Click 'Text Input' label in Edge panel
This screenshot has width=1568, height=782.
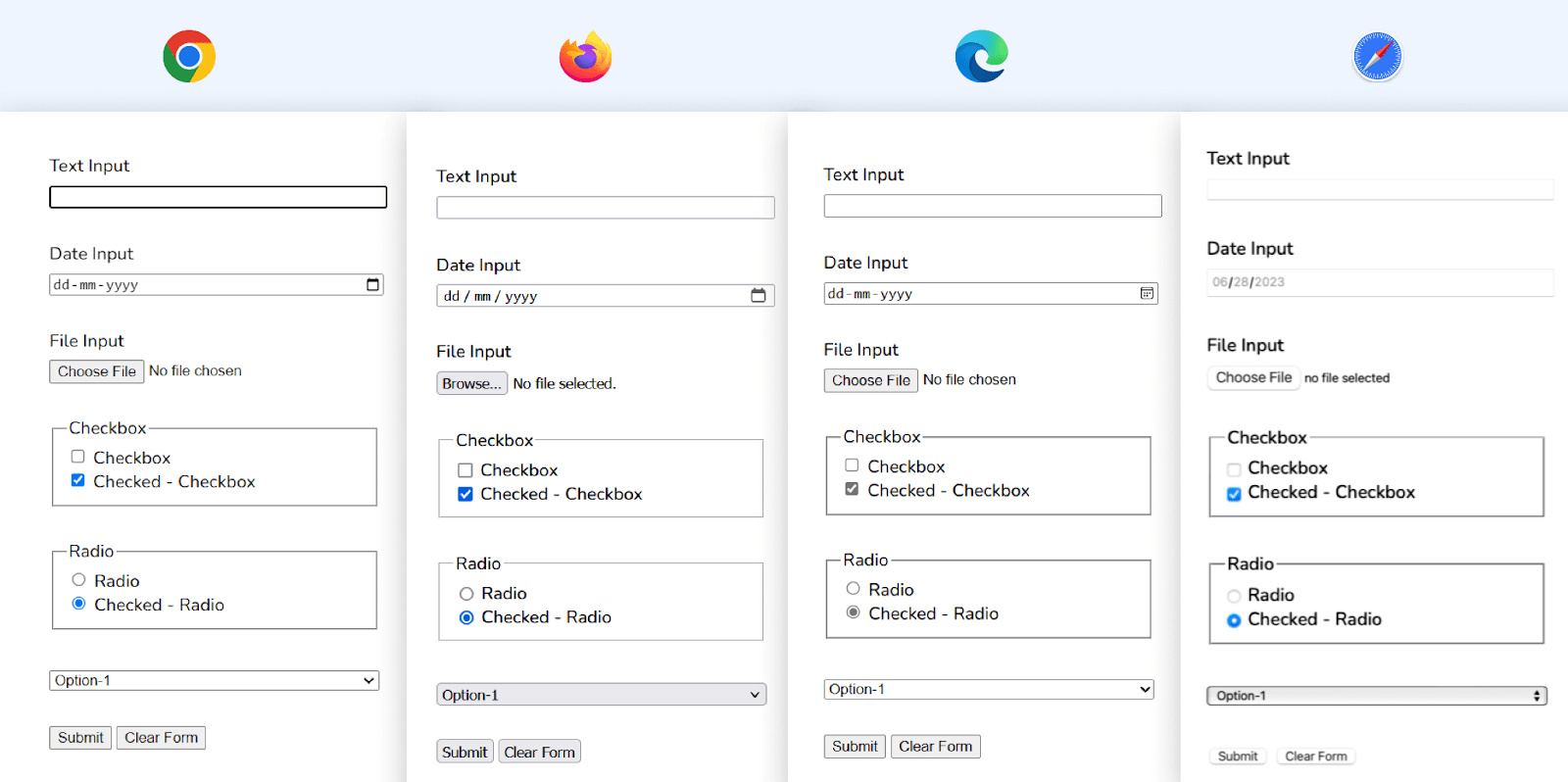pos(863,174)
